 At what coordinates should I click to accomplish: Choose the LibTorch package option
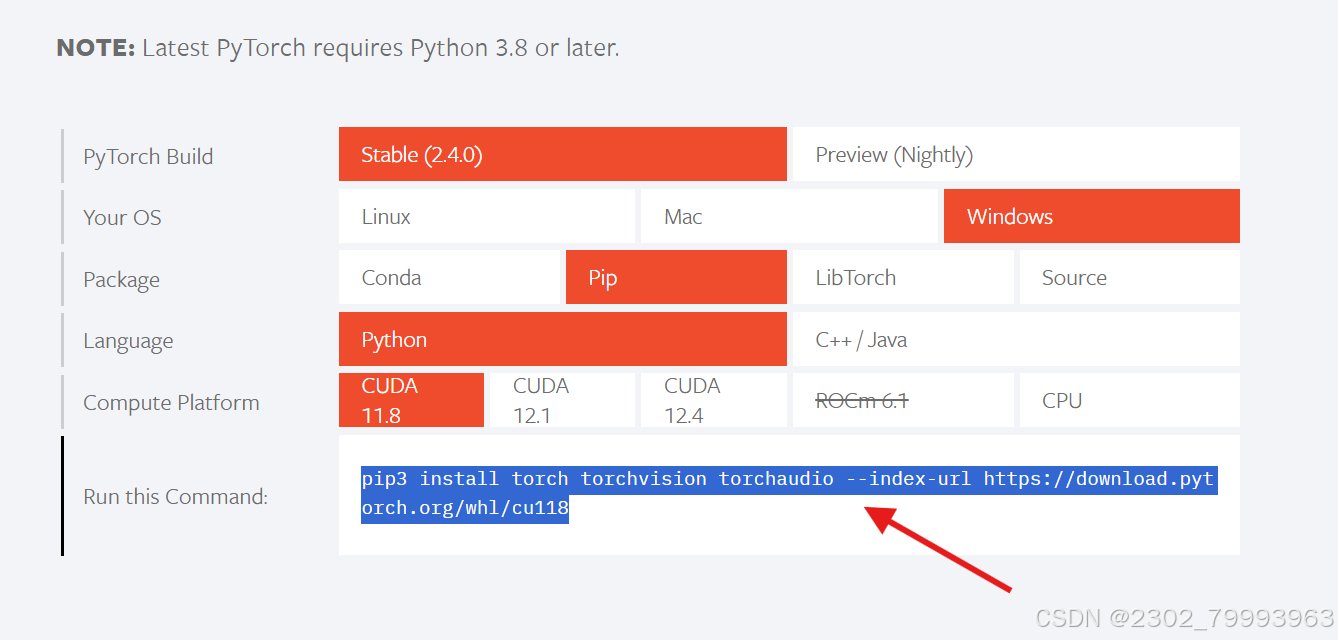903,277
